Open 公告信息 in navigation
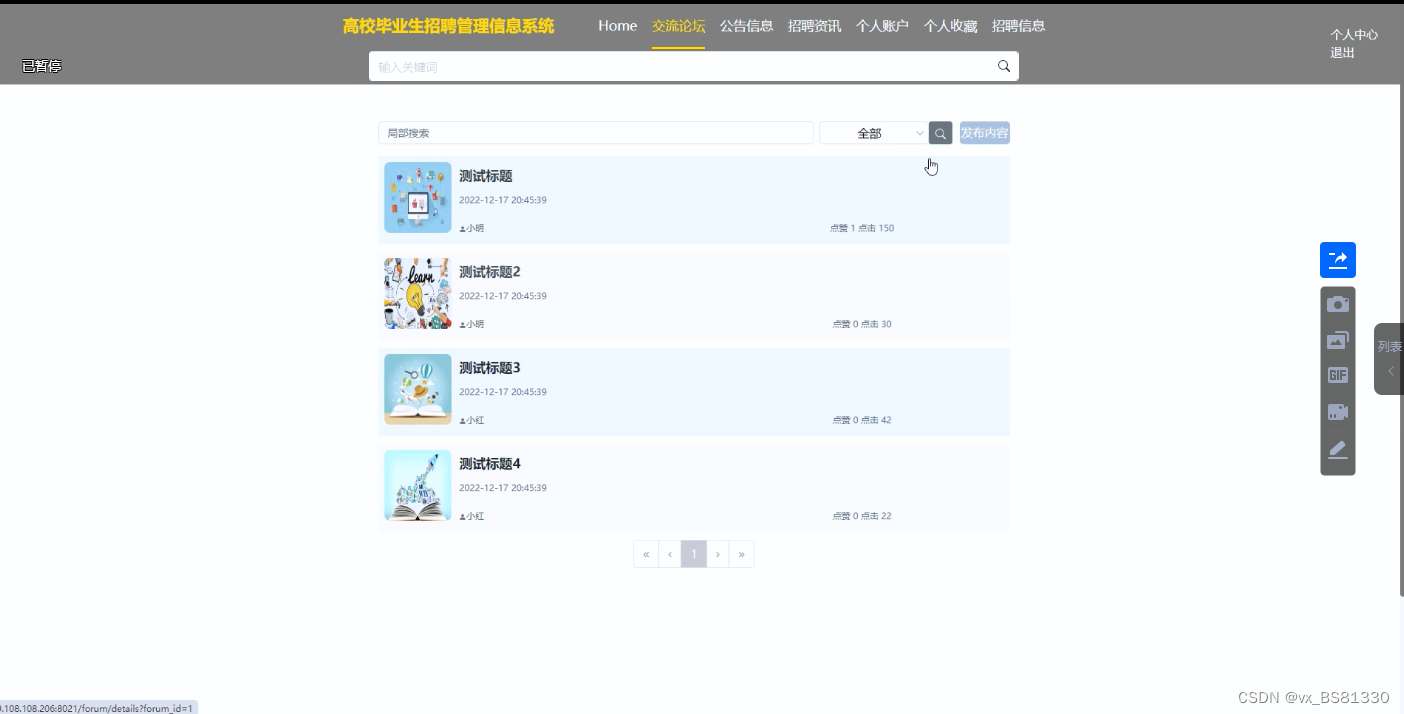Image resolution: width=1404 pixels, height=714 pixels. (746, 26)
